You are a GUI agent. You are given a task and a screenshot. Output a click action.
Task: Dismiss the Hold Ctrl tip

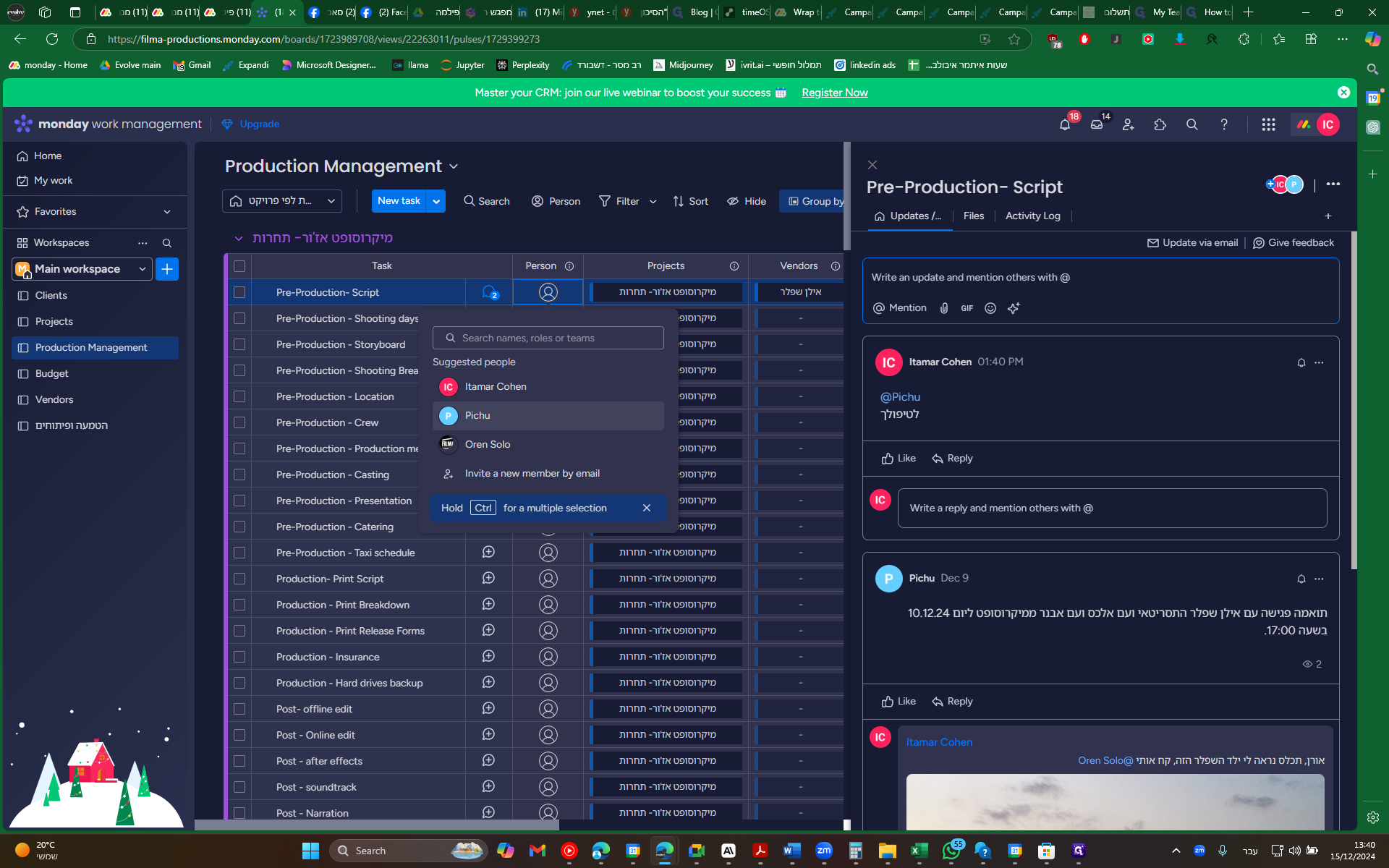[x=647, y=508]
